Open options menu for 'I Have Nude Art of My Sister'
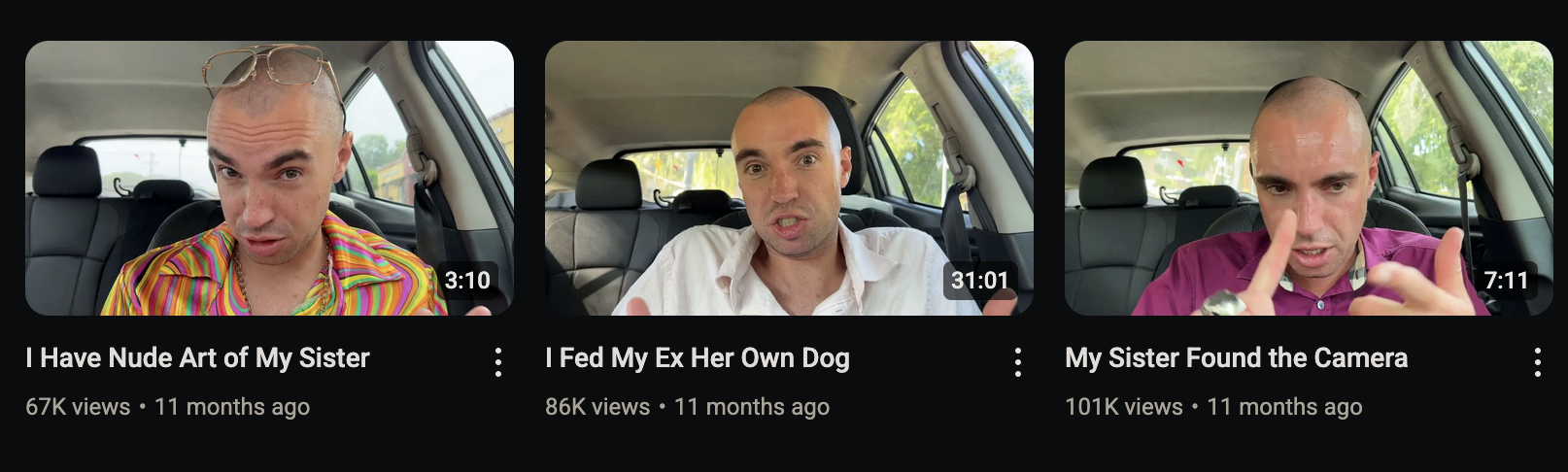 498,362
